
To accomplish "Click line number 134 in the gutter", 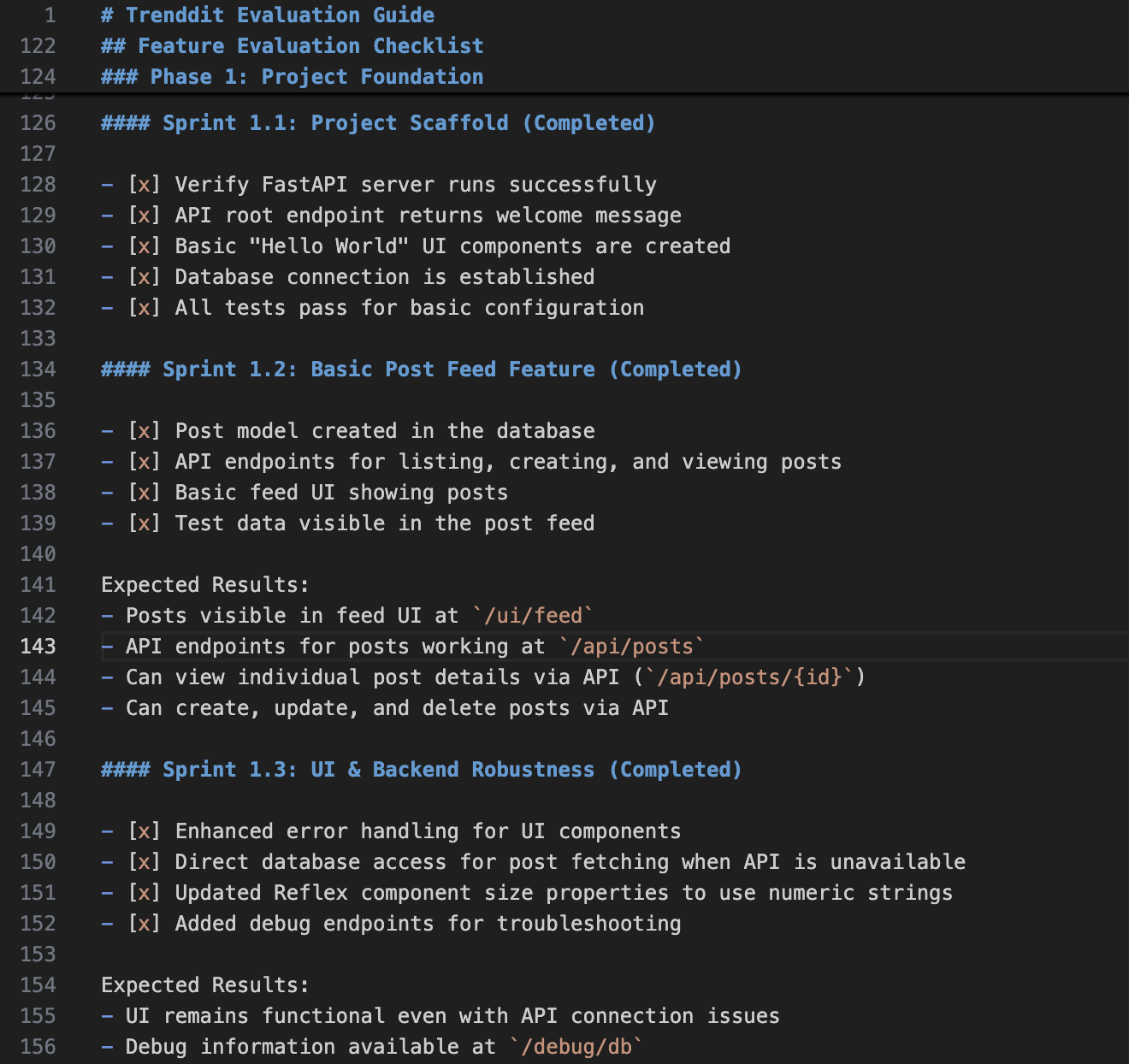I will [x=38, y=369].
